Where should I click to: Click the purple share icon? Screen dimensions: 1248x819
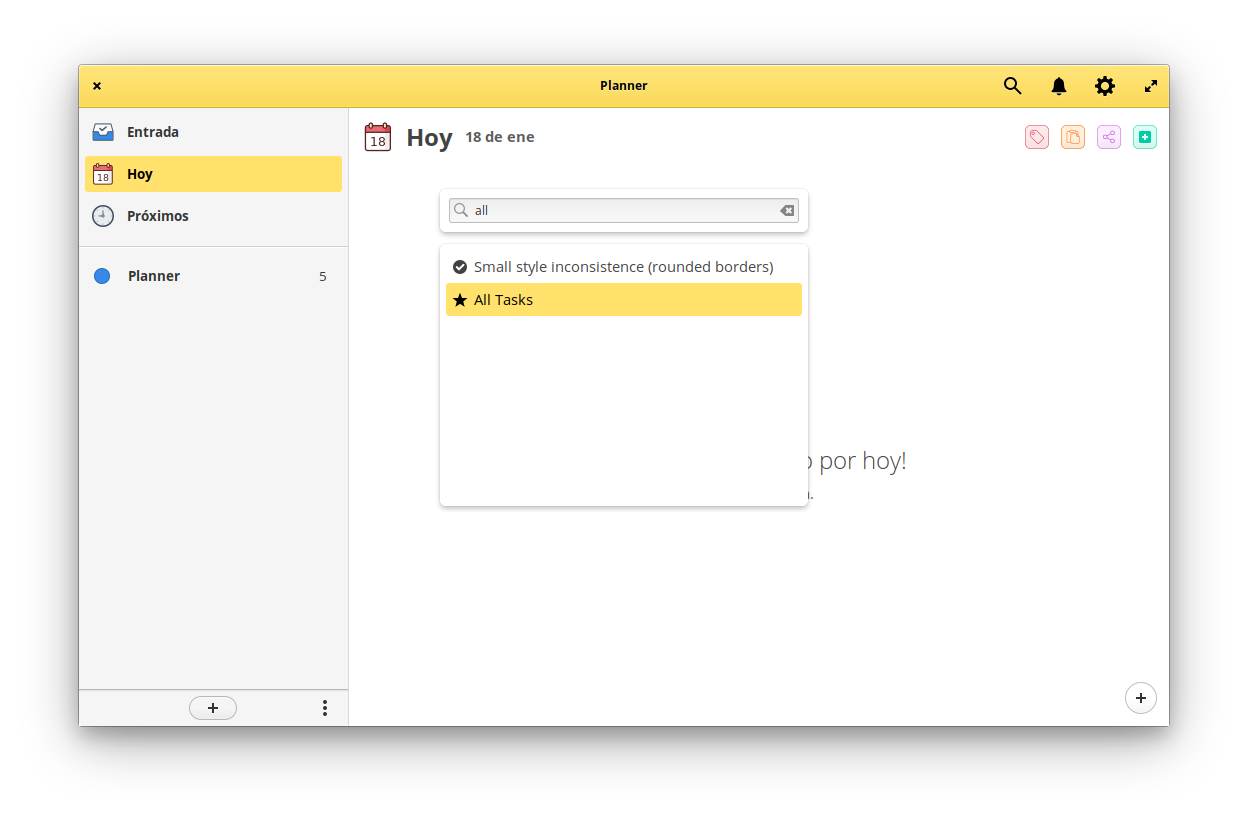click(1109, 137)
